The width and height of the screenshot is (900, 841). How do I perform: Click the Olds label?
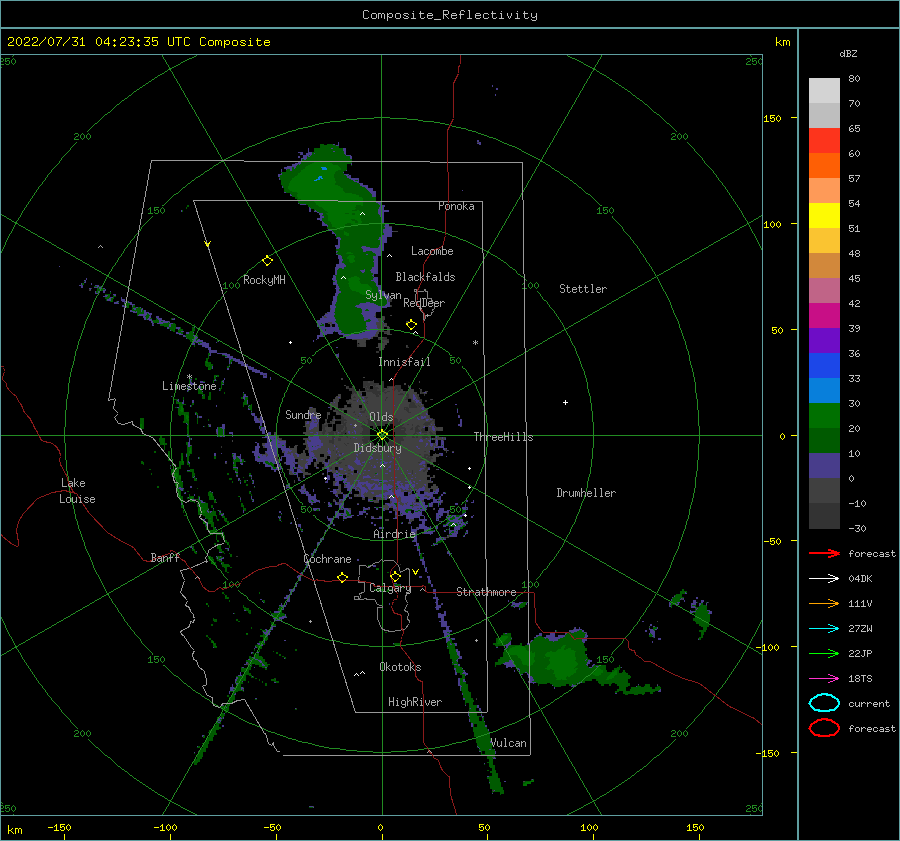[x=381, y=417]
